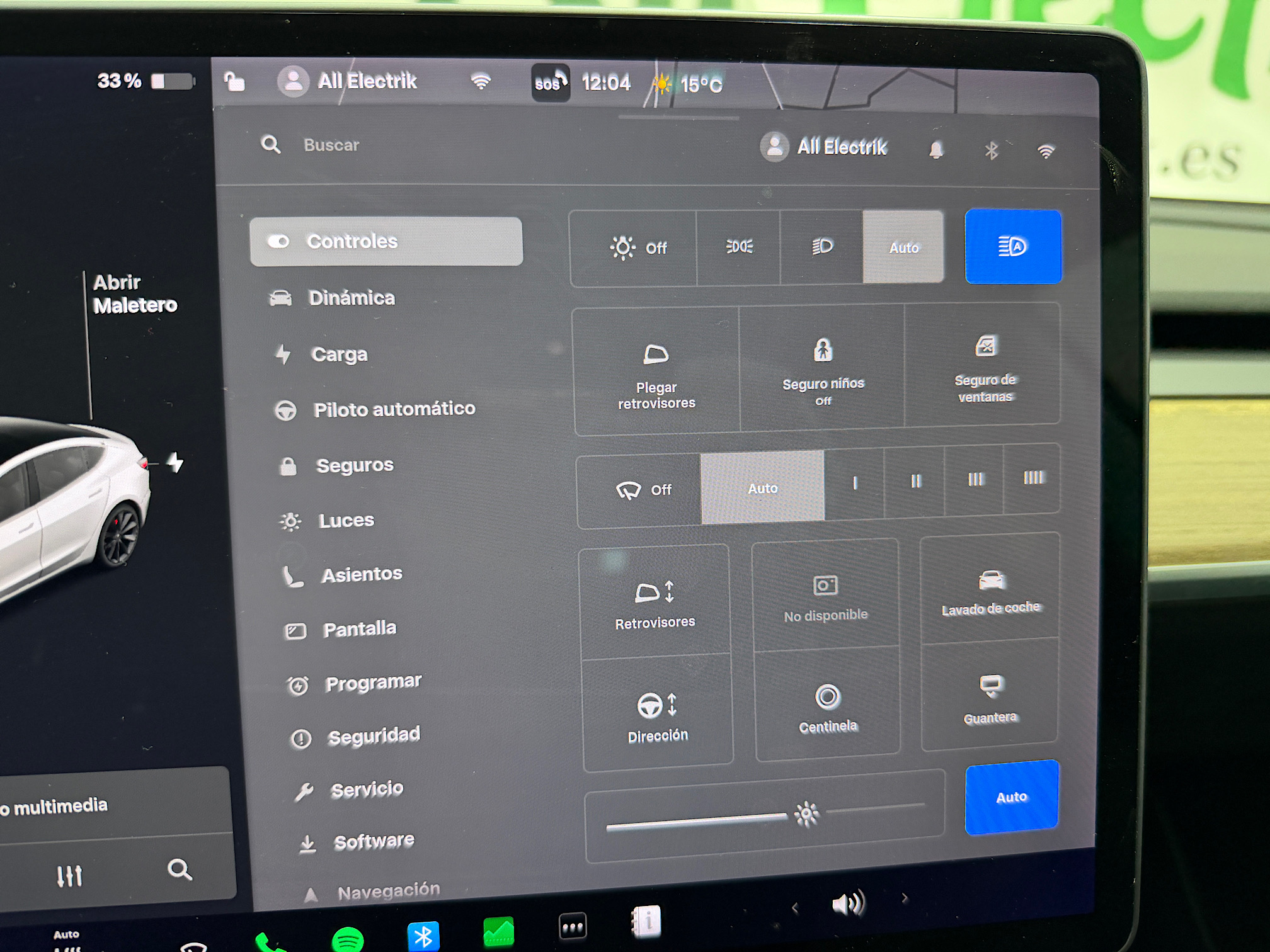Toggle automatic brightness Auto button
The width and height of the screenshot is (1270, 952).
(x=1011, y=797)
